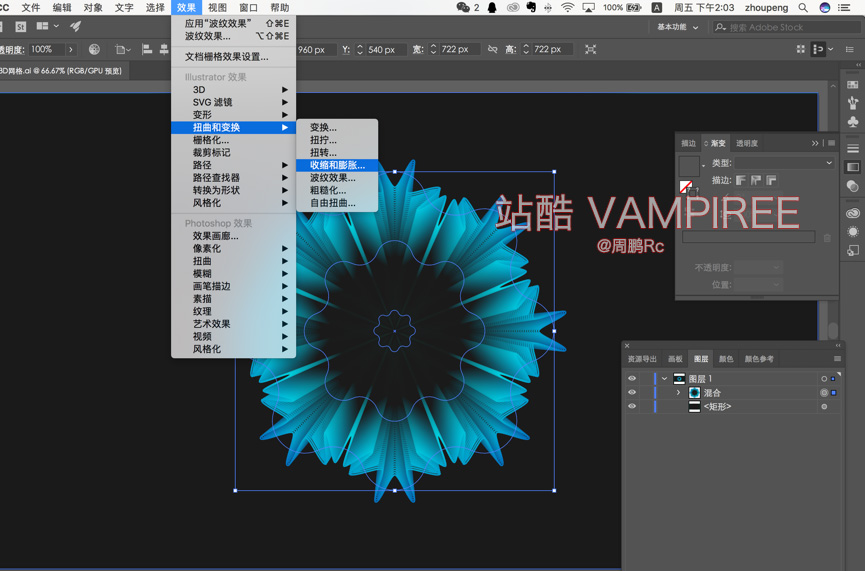Open the Brushes panel icon in dock
Screen dimensions: 865x571
[853, 103]
